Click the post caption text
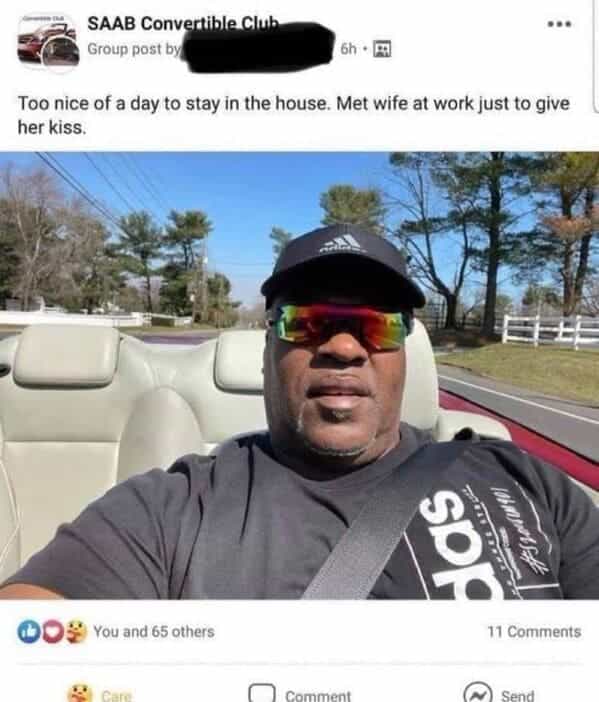599x702 pixels. pos(294,115)
